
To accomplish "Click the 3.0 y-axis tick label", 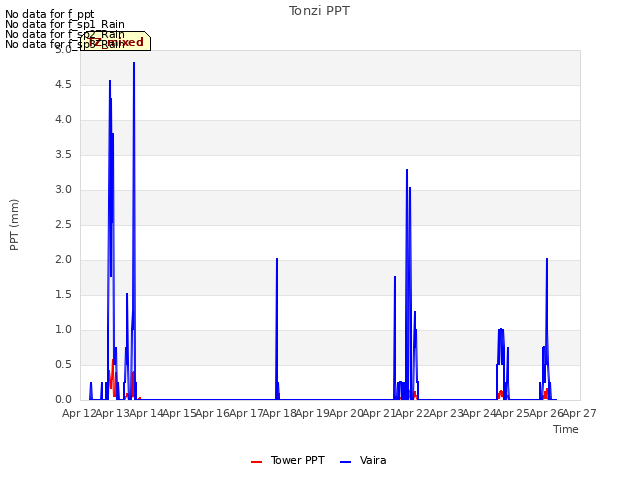I will (x=63, y=189).
